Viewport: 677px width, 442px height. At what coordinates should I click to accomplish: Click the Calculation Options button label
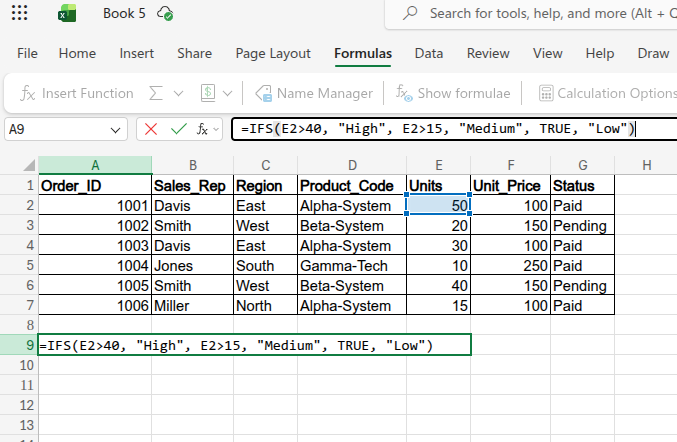(x=617, y=93)
